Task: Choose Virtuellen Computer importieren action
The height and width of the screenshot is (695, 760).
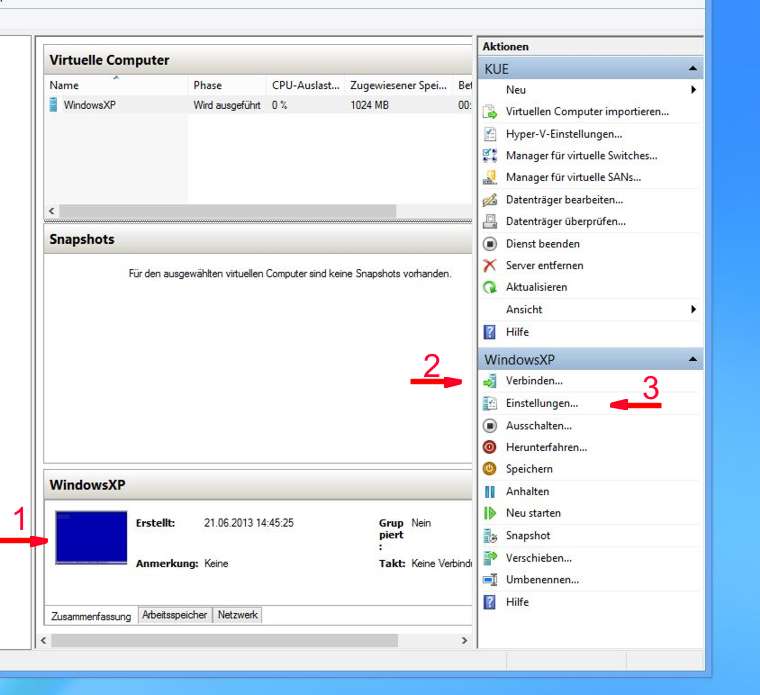Action: pos(587,111)
